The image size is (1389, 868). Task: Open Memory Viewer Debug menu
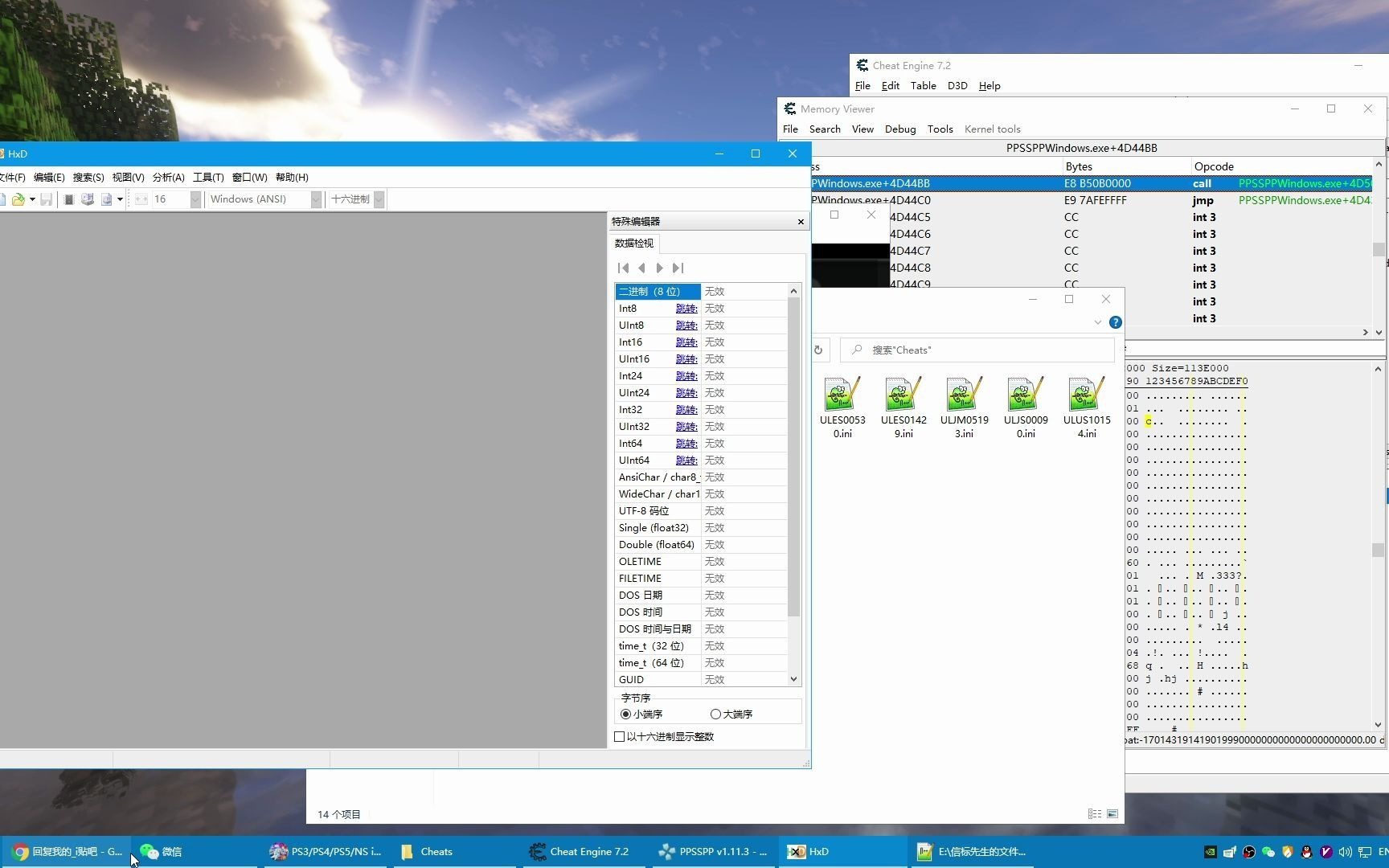point(900,129)
